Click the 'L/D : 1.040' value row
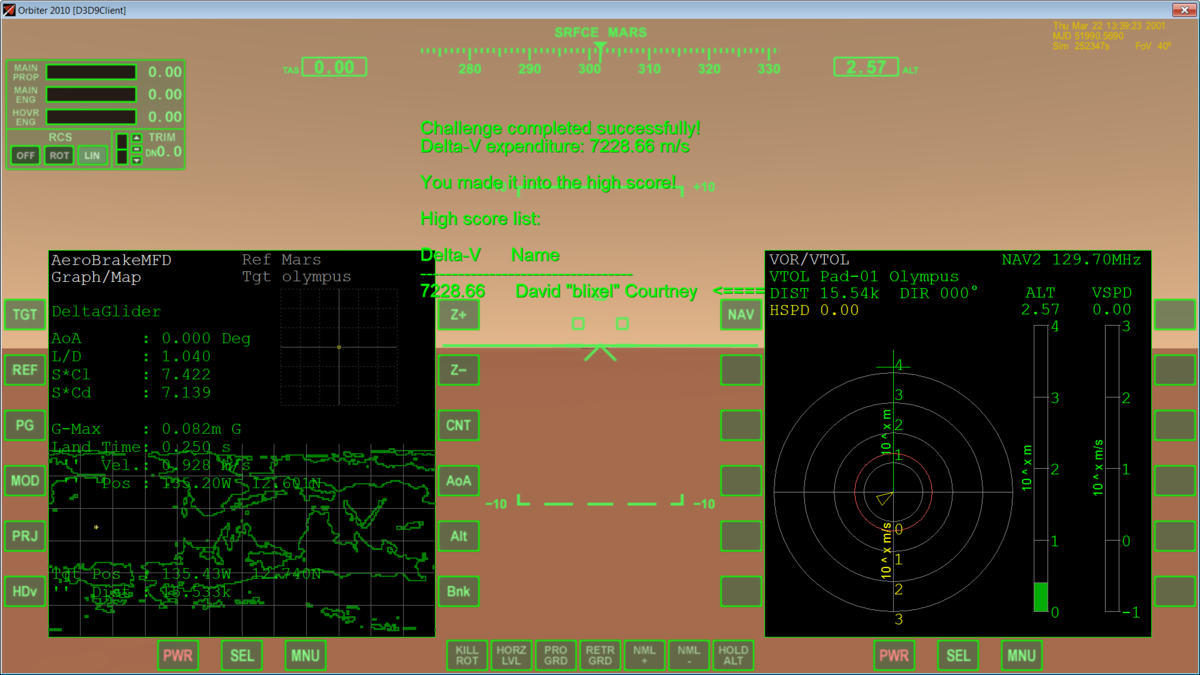Screen dimensions: 1200x675 pos(131,357)
